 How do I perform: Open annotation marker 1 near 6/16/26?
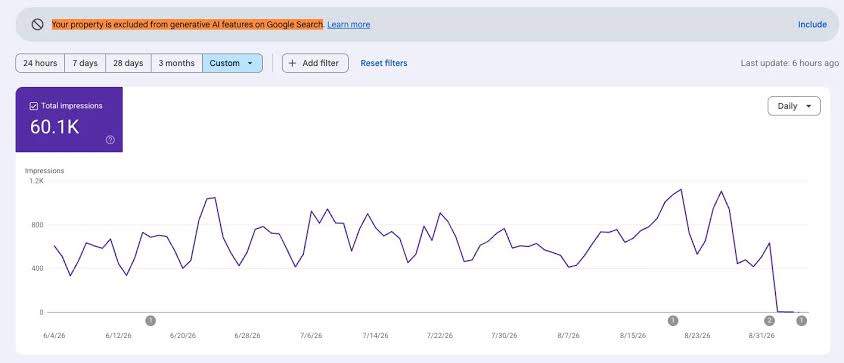151,321
